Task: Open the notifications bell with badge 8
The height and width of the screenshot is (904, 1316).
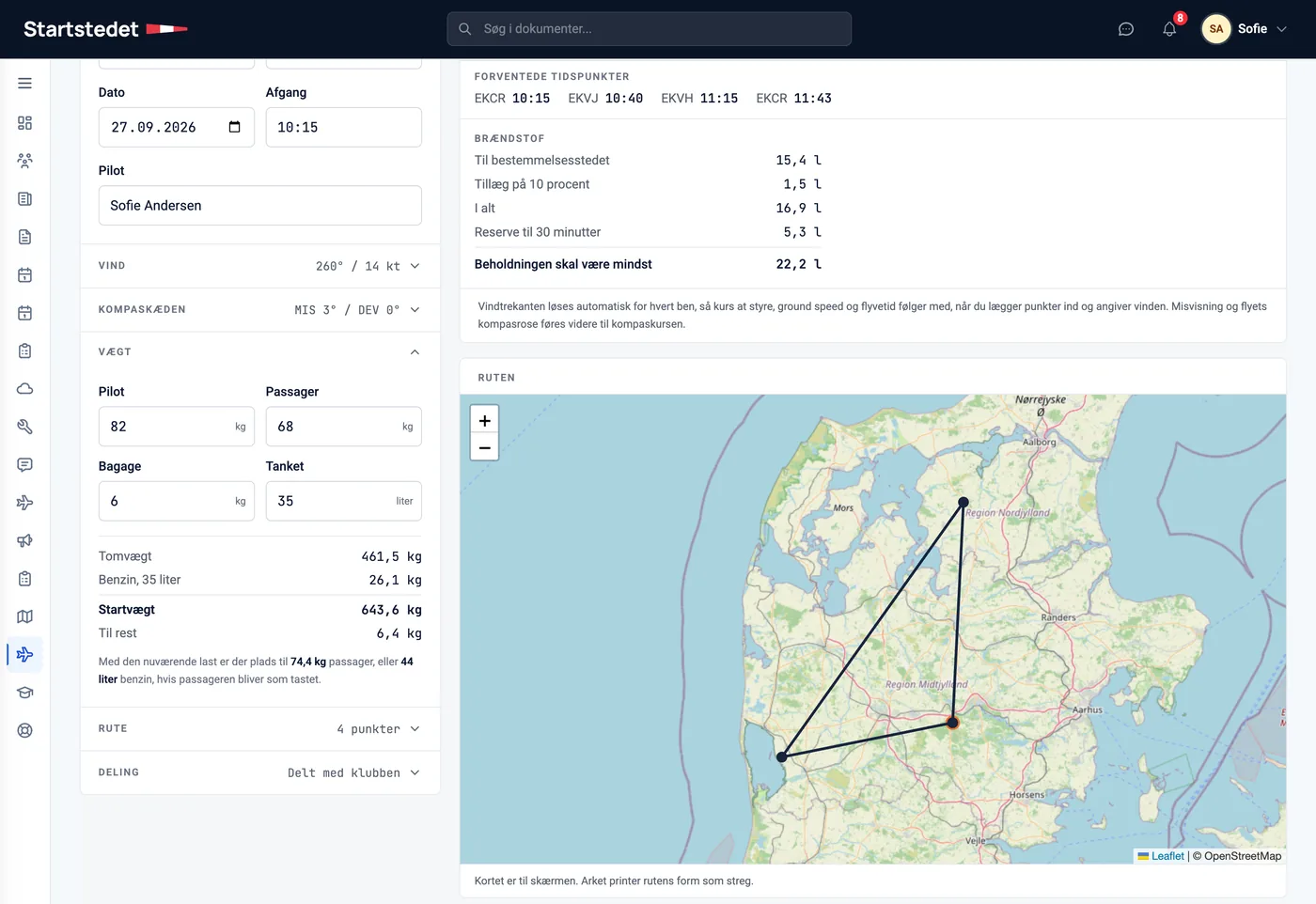Action: pos(1169,29)
